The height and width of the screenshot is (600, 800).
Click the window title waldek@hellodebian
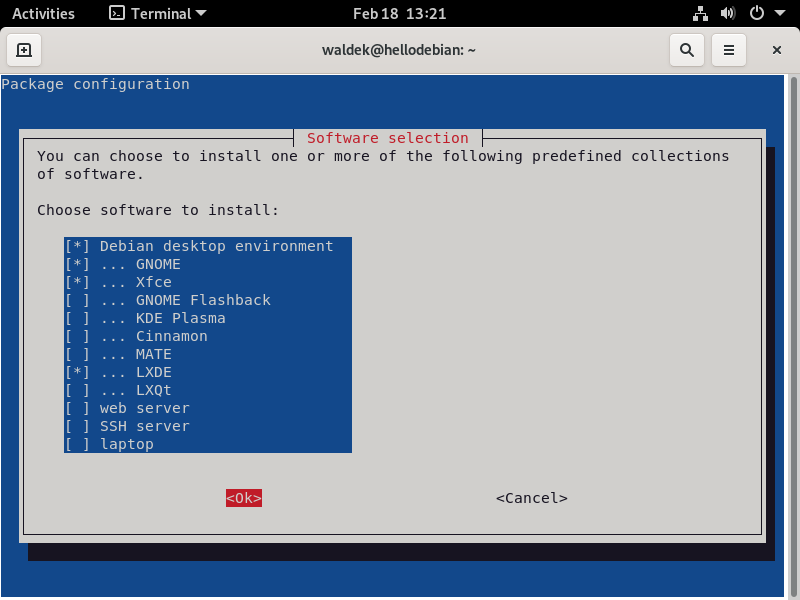pos(399,50)
